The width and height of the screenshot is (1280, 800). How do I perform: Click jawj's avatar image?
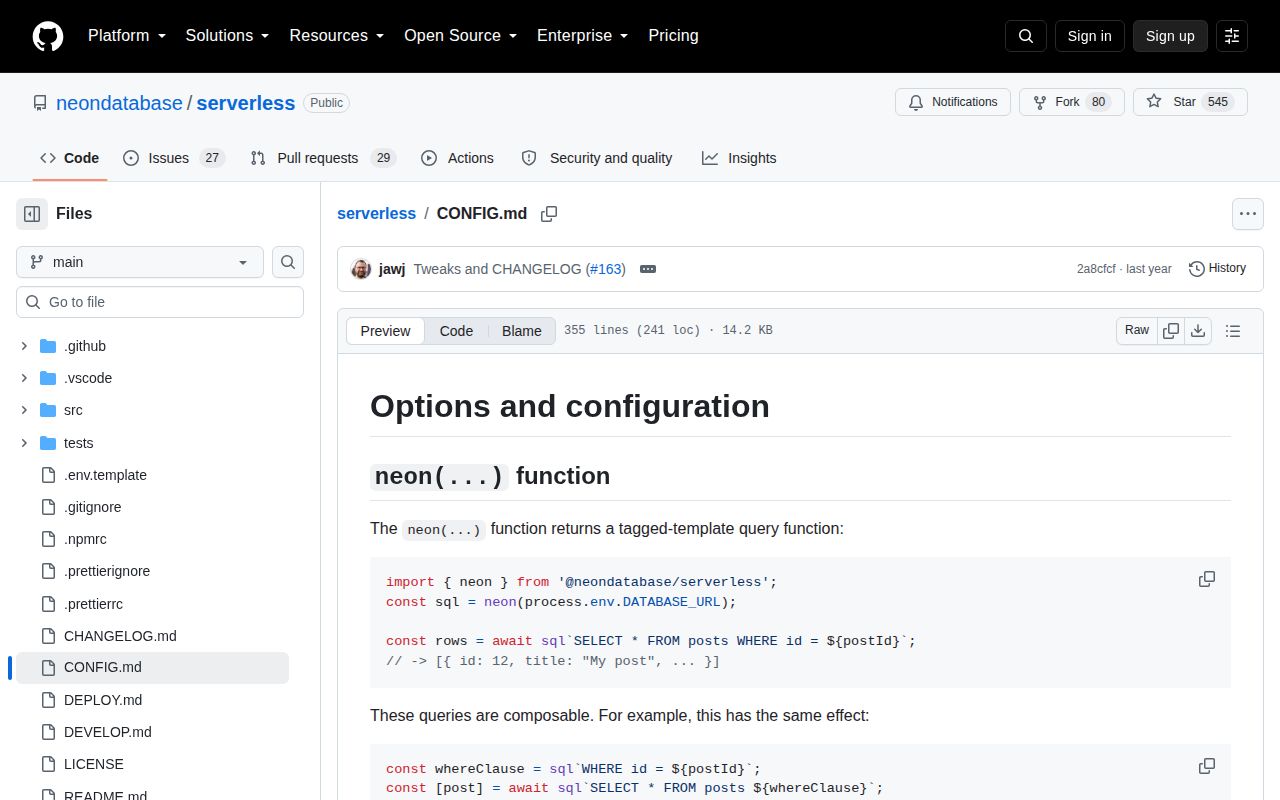coord(361,269)
